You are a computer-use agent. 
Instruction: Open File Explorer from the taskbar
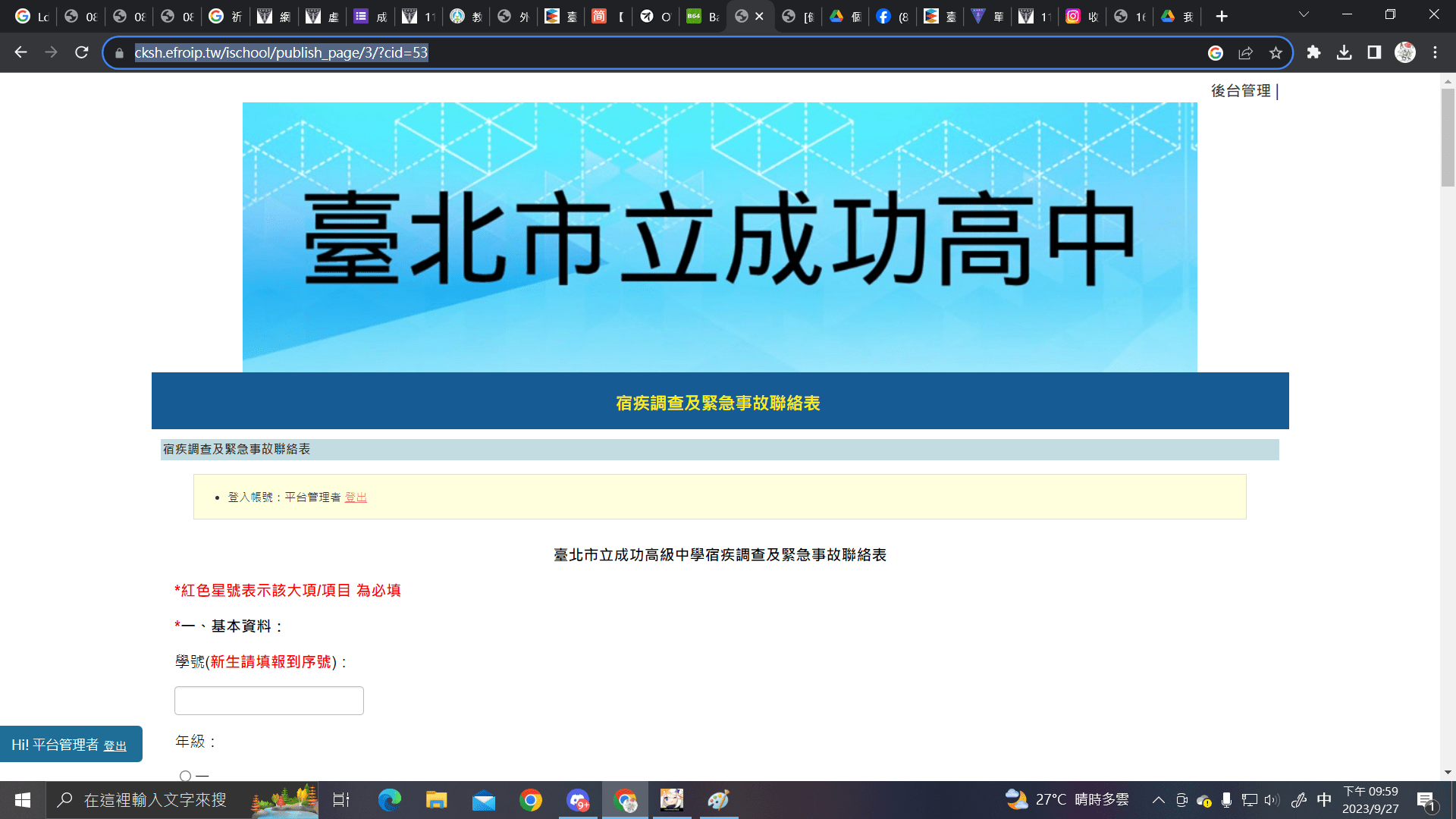point(436,800)
